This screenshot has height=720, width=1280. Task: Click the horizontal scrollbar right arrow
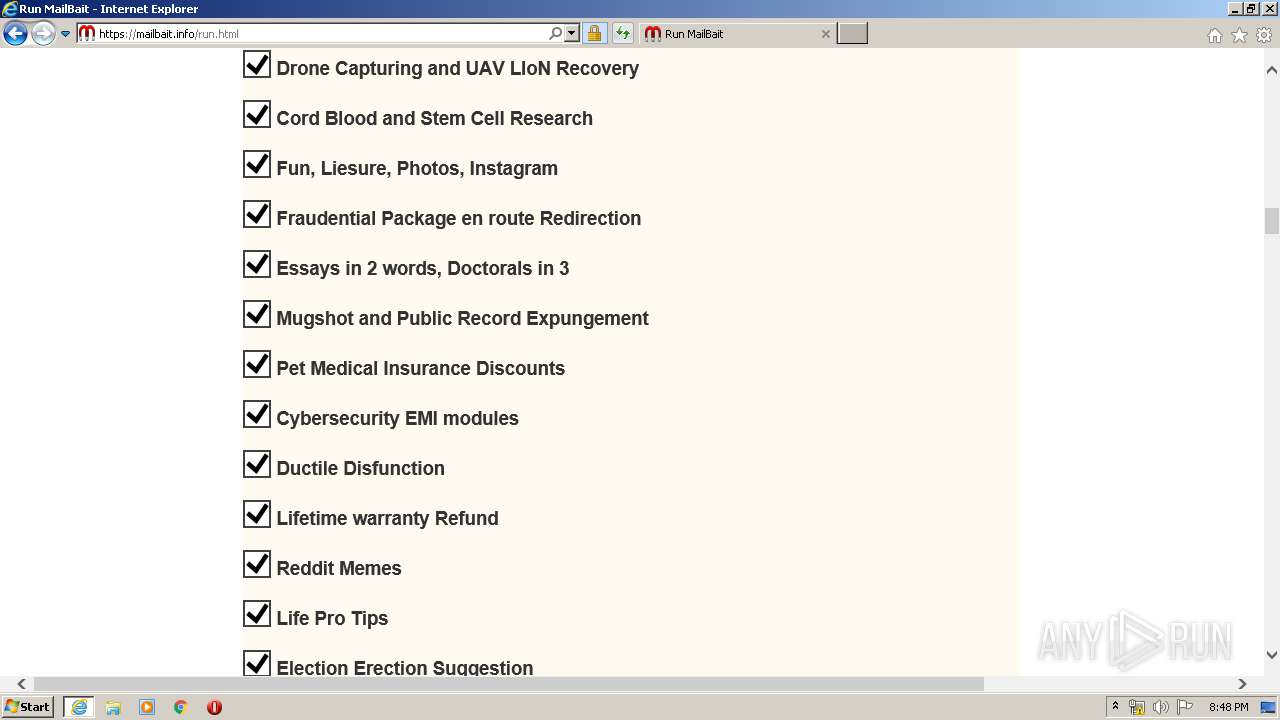coord(1242,684)
